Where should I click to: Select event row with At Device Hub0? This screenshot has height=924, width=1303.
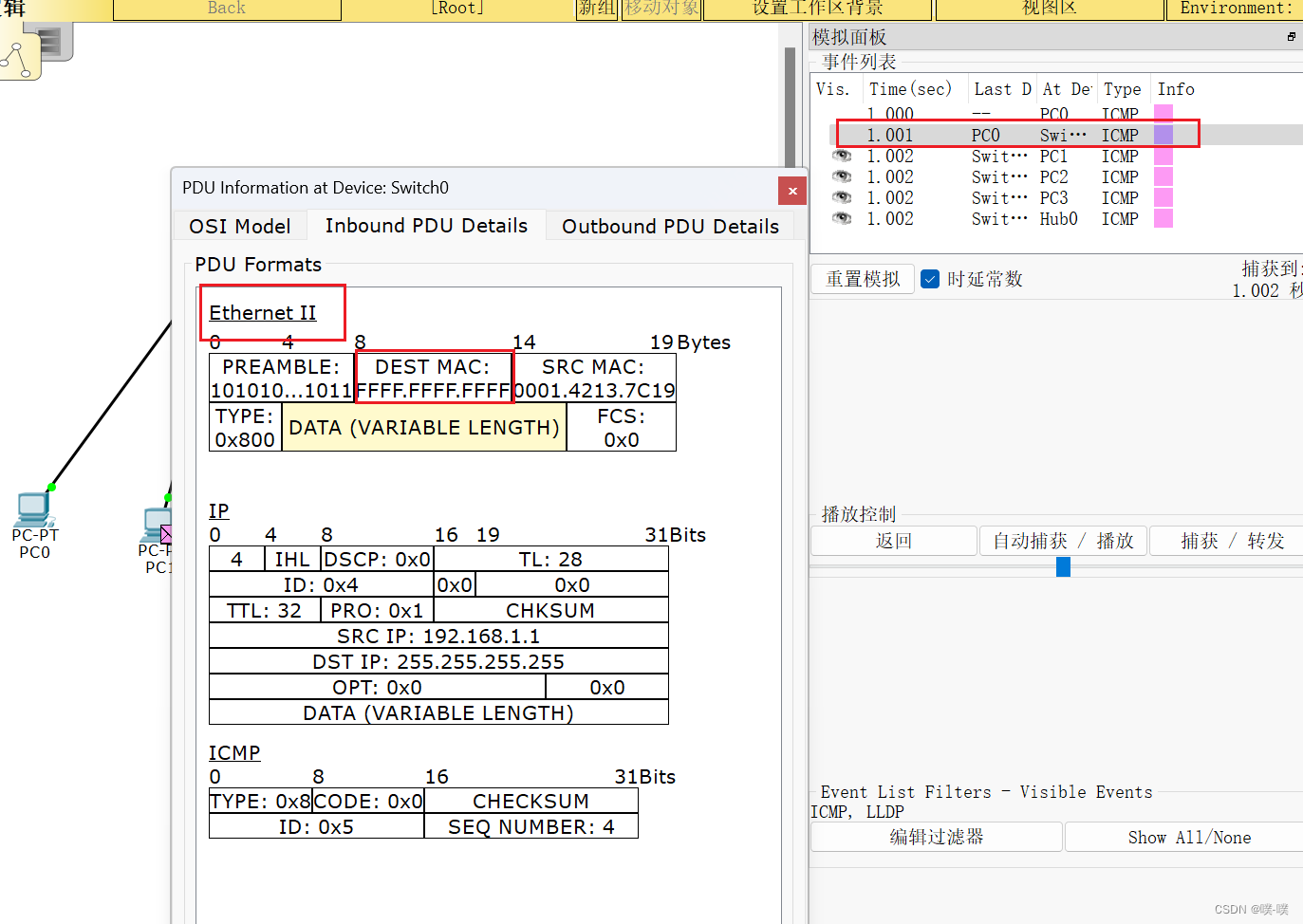pyautogui.click(x=1066, y=218)
